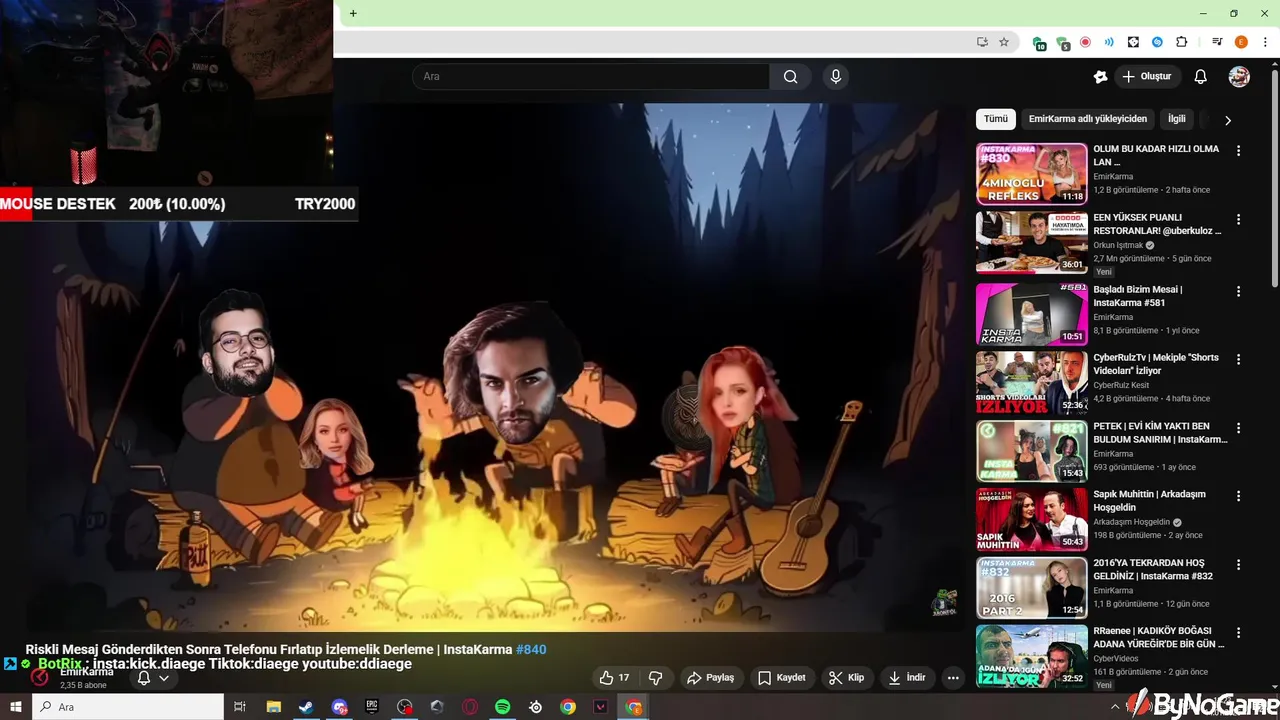Open Windows Start menu
This screenshot has height=720, width=1280.
15,707
